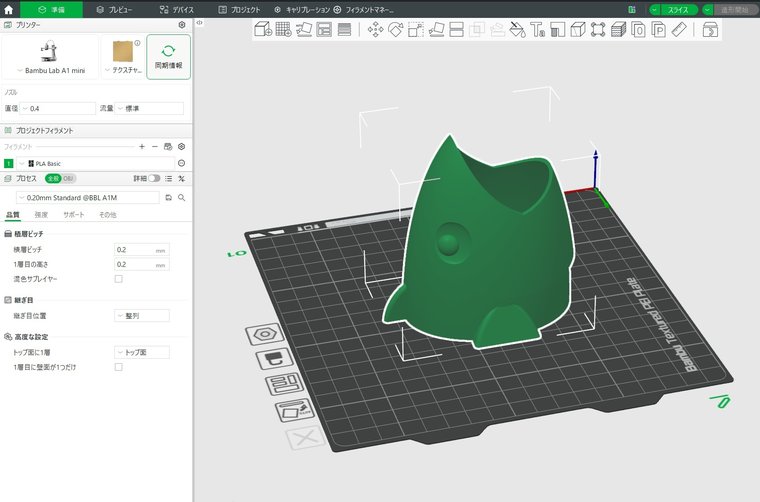The image size is (760, 502).
Task: Click the compare presets list icon
Action: (x=168, y=178)
